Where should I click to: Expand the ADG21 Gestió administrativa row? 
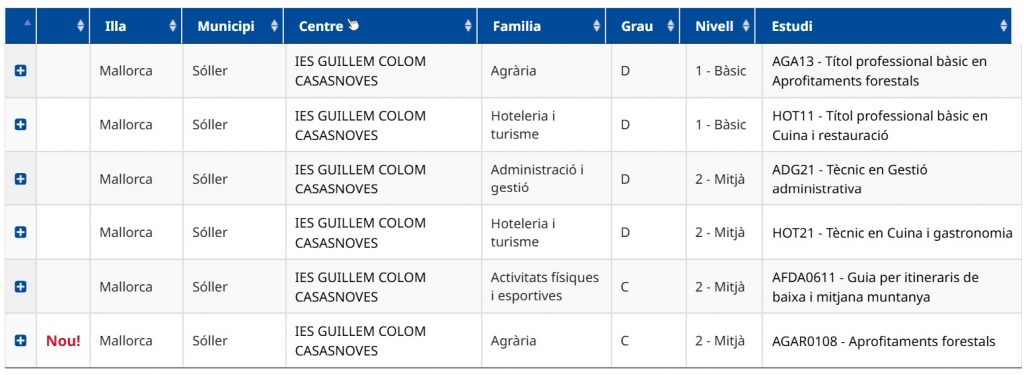pyautogui.click(x=20, y=178)
